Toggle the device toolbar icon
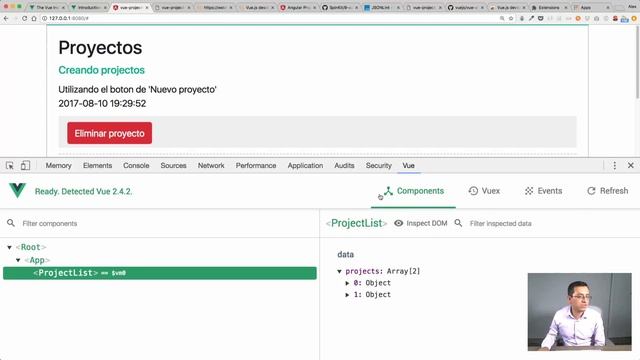This screenshot has width=640, height=360. (25, 165)
